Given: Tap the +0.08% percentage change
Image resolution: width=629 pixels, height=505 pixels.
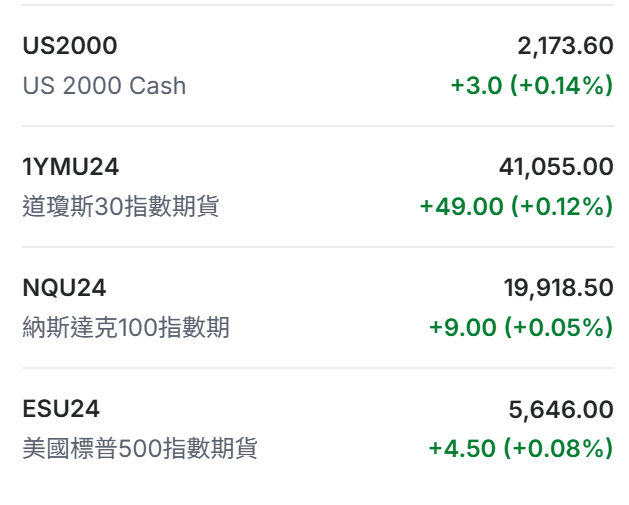Looking at the screenshot, I should click(562, 449).
